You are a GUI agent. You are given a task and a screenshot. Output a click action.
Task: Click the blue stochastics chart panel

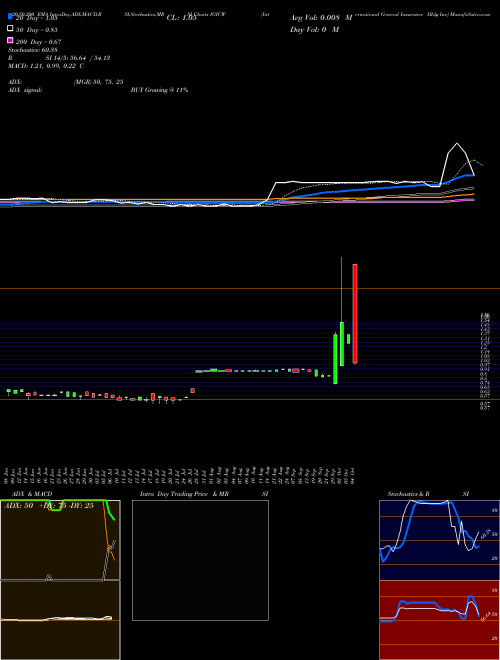coord(439,540)
